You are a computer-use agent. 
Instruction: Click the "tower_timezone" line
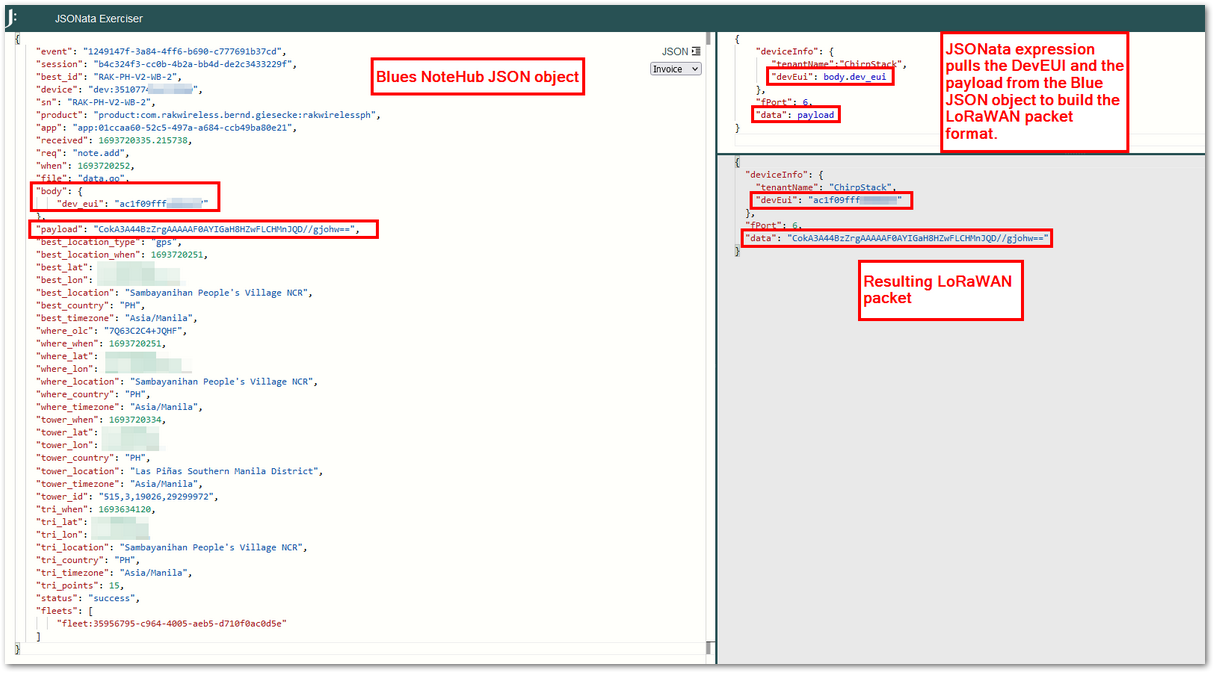pyautogui.click(x=120, y=484)
